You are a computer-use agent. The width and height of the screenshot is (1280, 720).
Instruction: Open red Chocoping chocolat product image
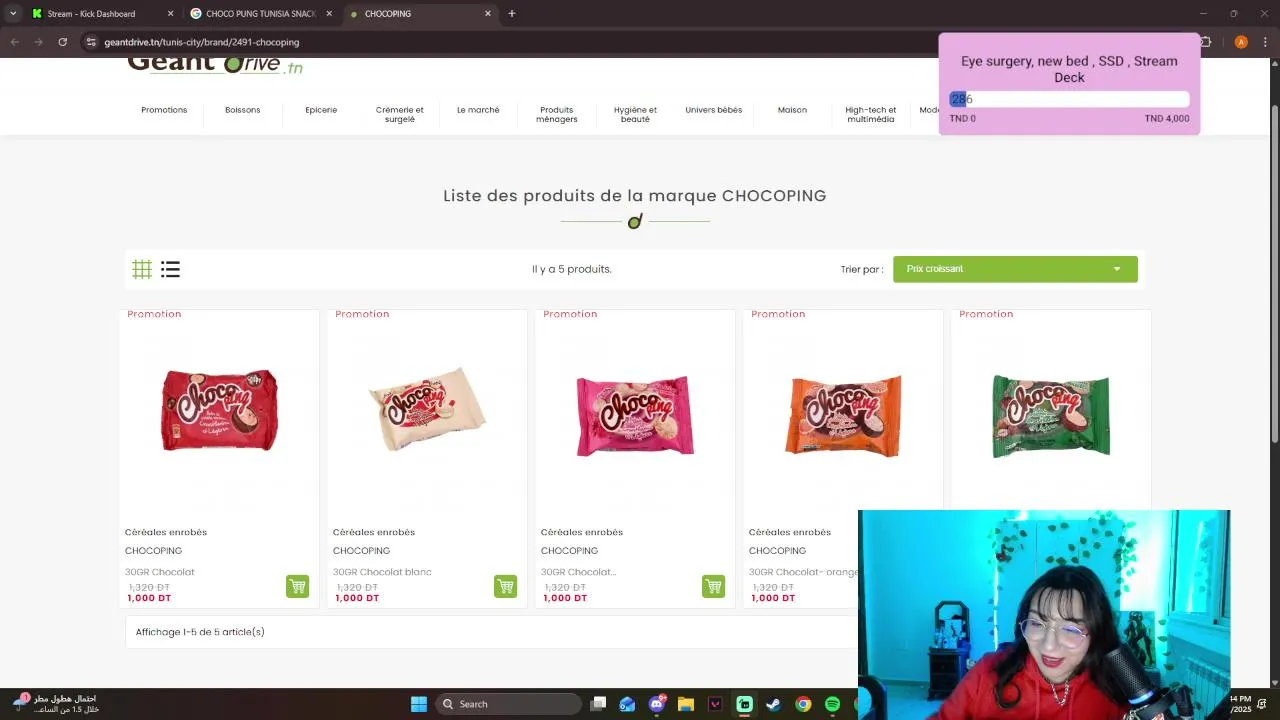click(x=219, y=411)
